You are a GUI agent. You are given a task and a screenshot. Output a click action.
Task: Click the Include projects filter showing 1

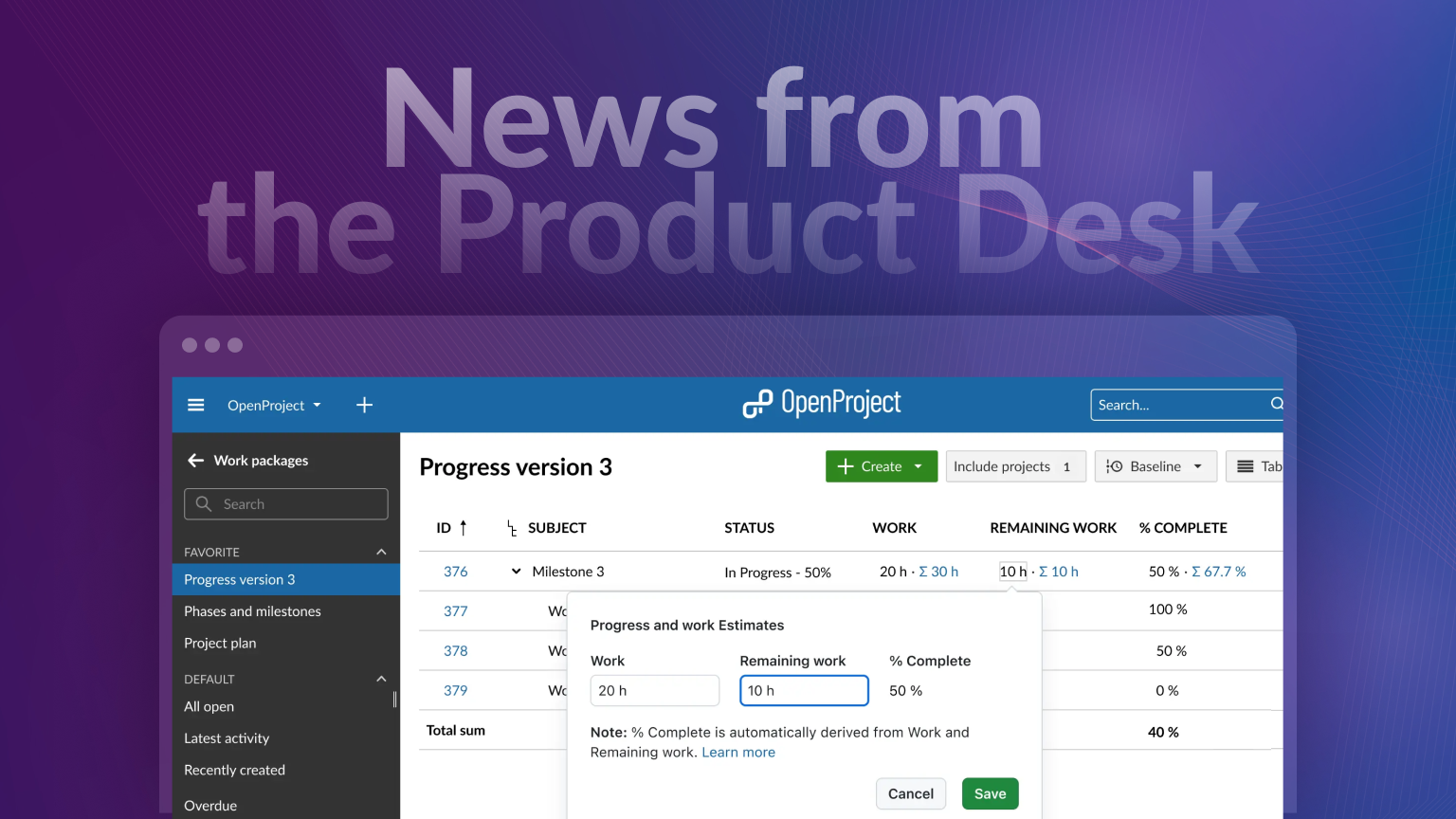[x=1014, y=465]
